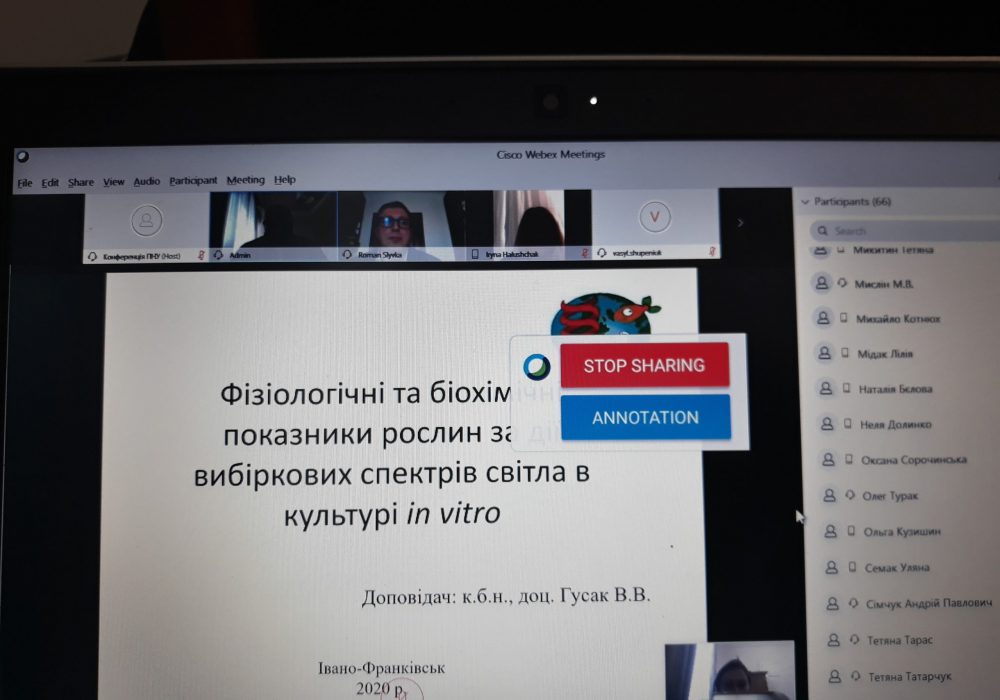Click the participants Search field
The image size is (1000, 700).
900,231
